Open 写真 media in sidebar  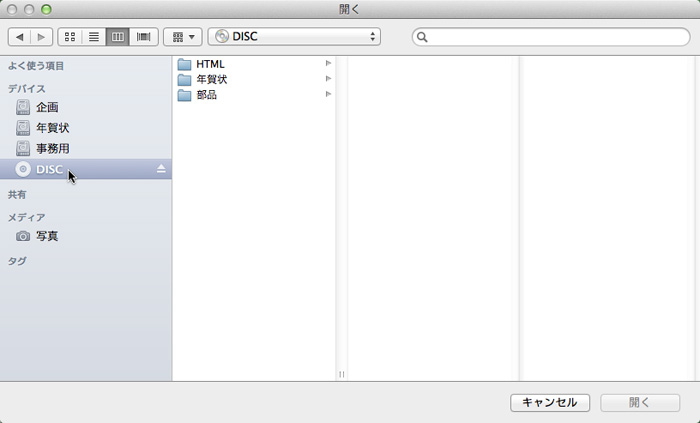point(47,236)
